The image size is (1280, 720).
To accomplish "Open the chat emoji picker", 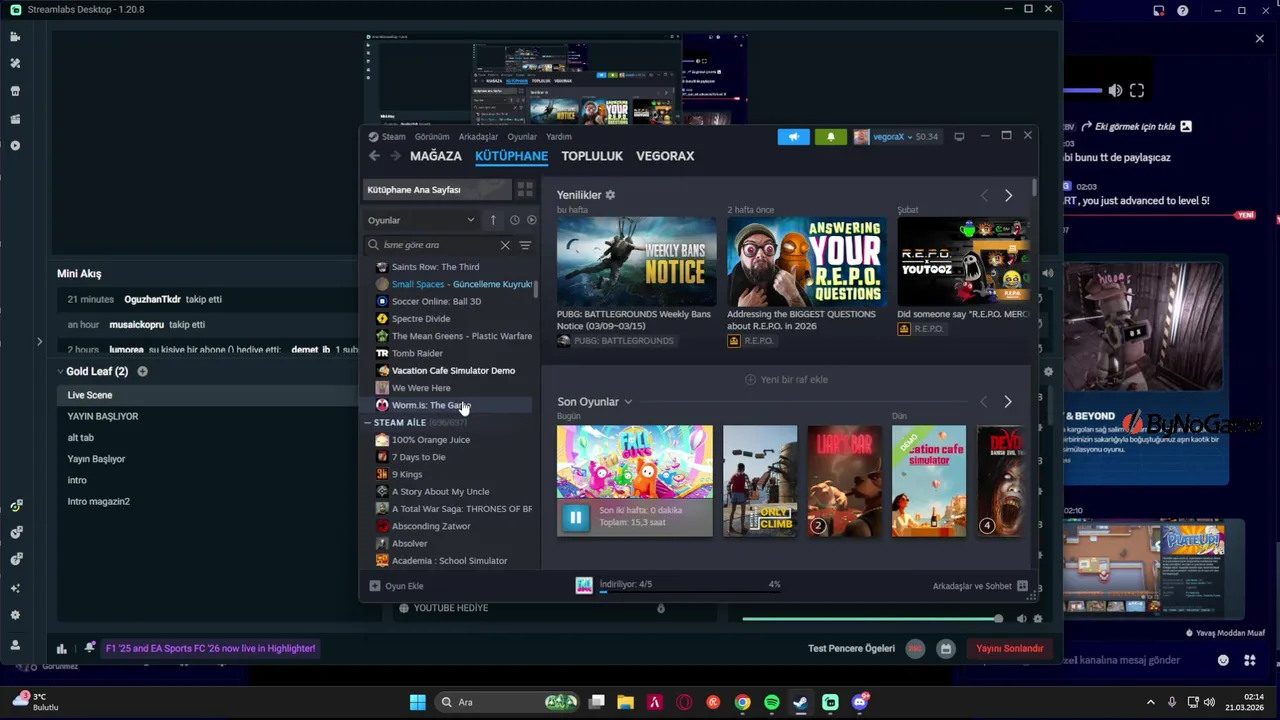I will tap(1223, 660).
